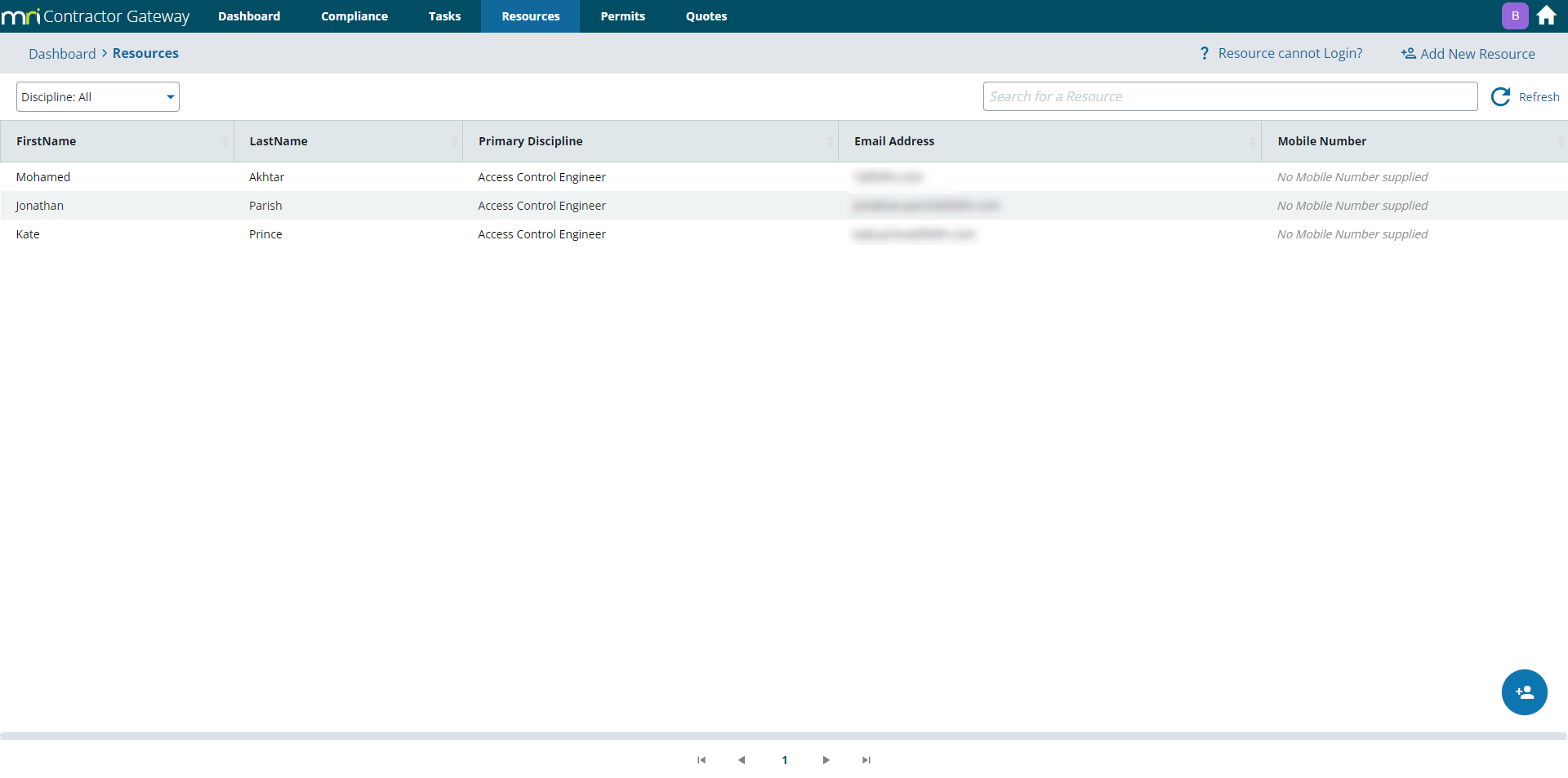1568x778 pixels.
Task: Go to the previous page arrow
Action: click(x=742, y=760)
